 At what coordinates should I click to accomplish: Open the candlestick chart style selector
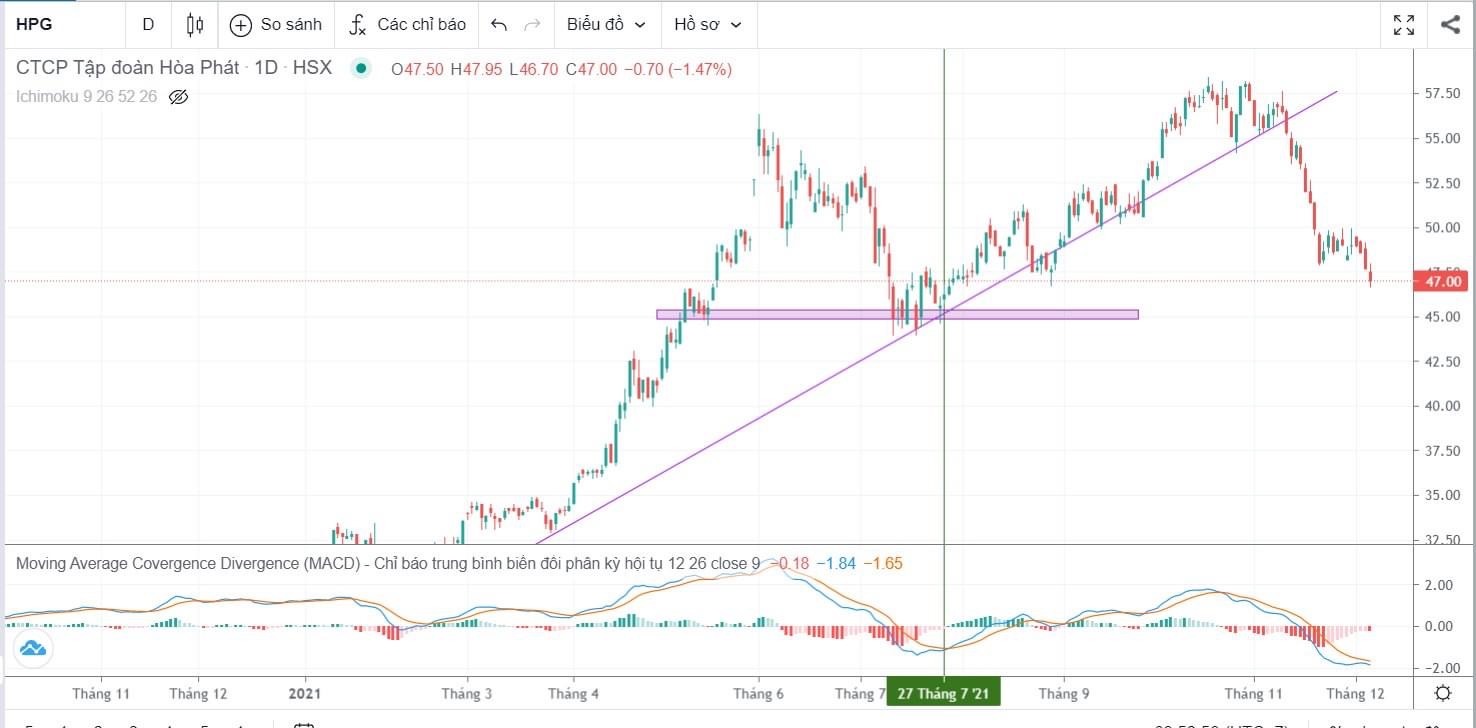coord(195,25)
